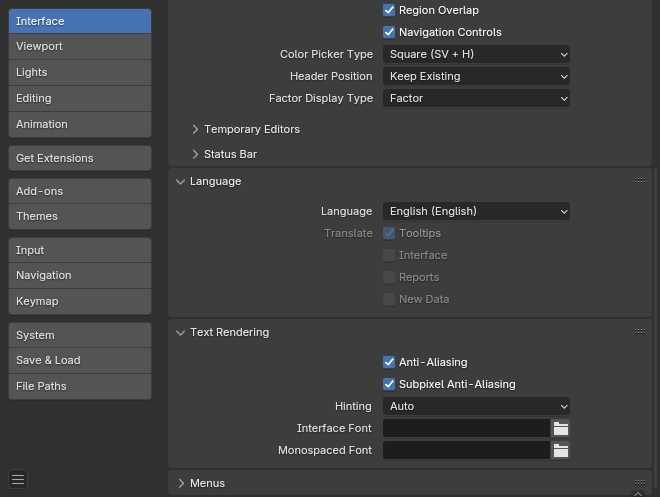Open Add-ons preferences section

click(80, 191)
